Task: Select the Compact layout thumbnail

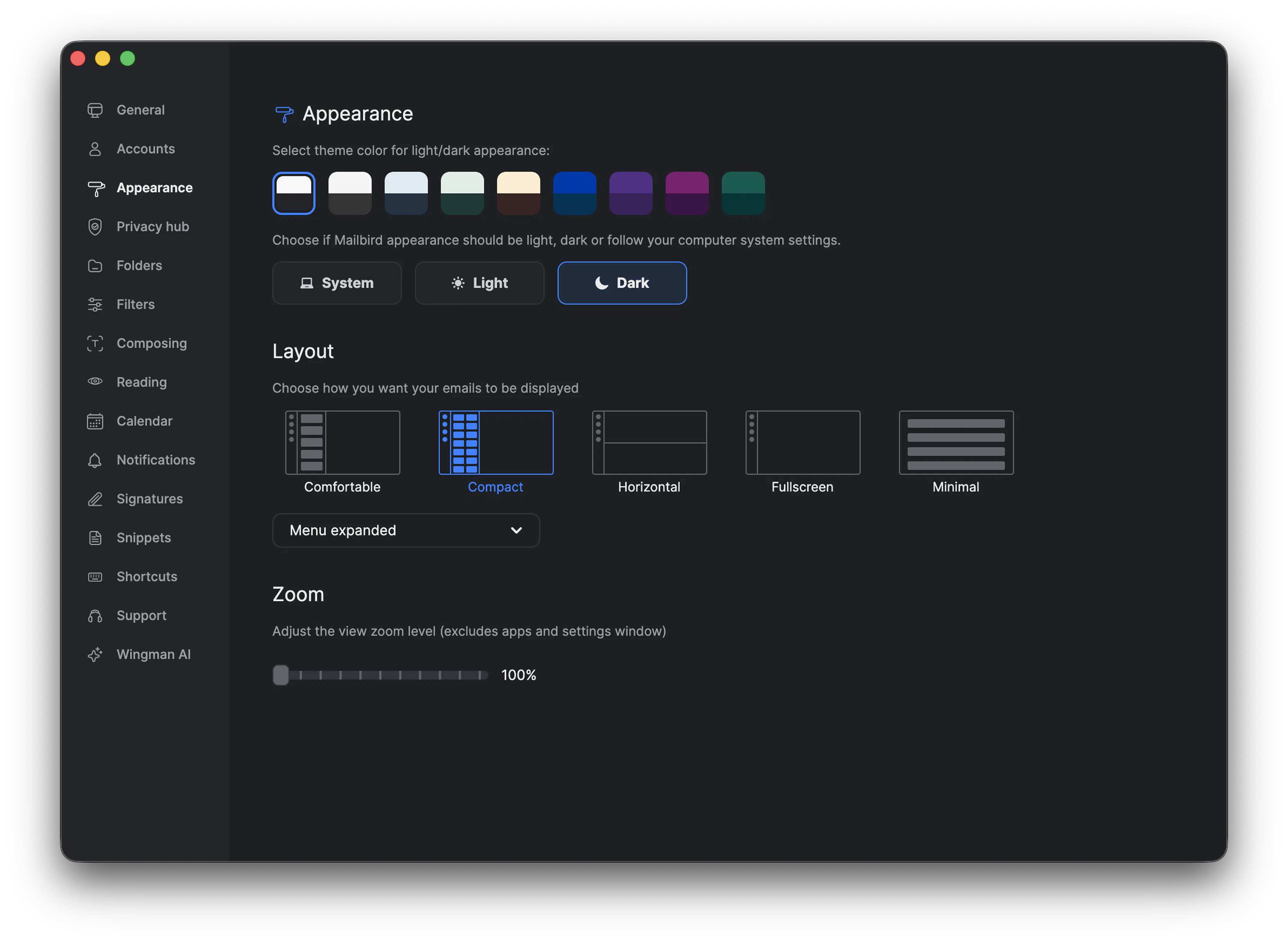Action: pyautogui.click(x=496, y=443)
